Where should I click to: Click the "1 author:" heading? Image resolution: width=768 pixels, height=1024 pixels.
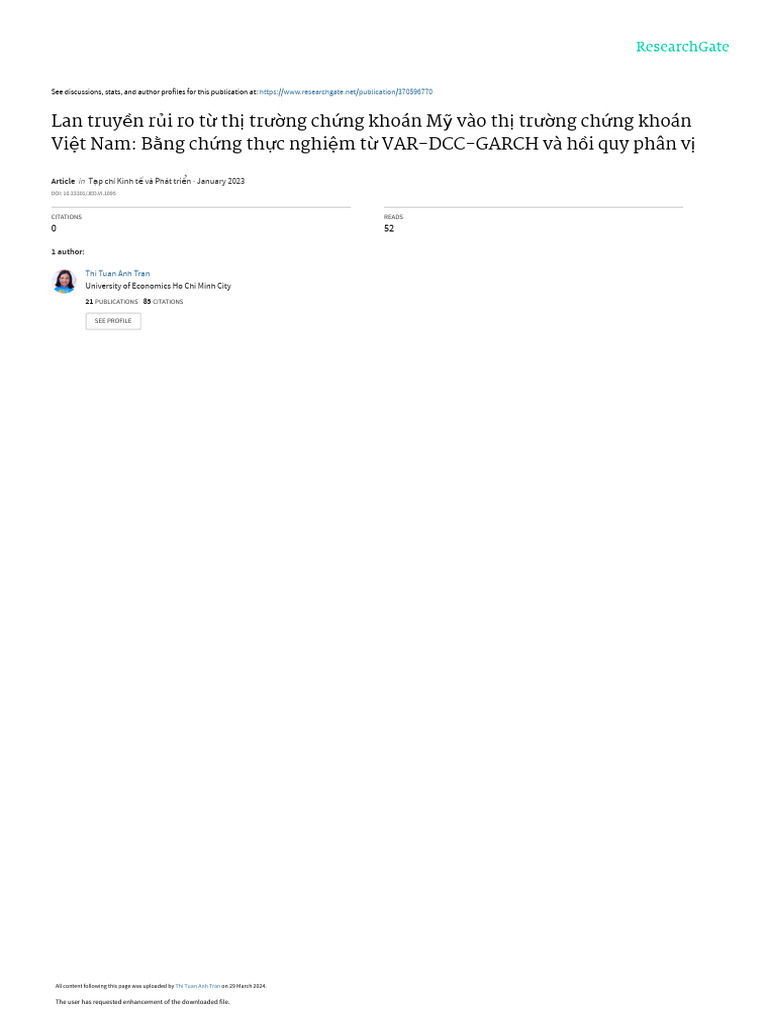click(x=67, y=252)
